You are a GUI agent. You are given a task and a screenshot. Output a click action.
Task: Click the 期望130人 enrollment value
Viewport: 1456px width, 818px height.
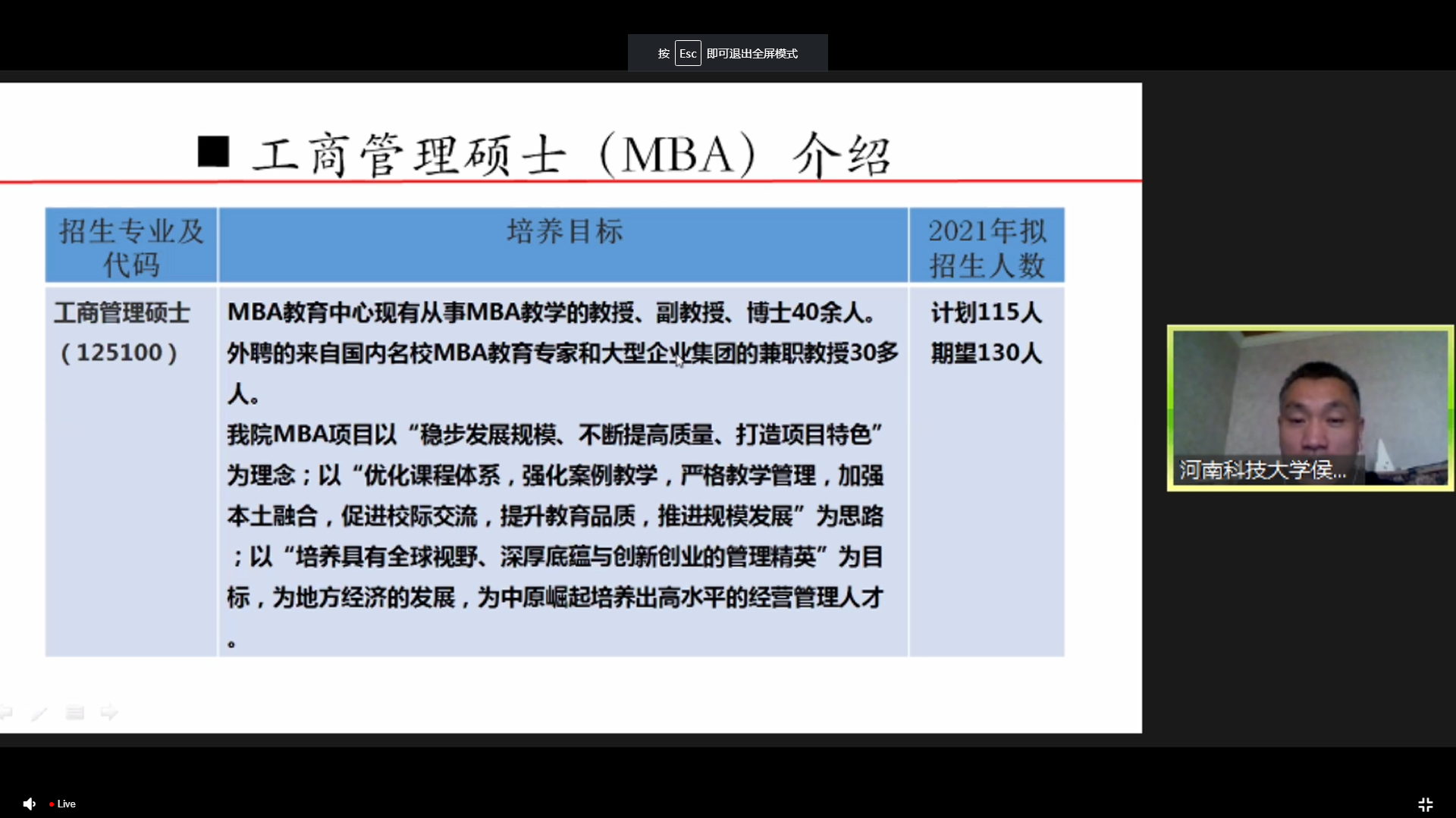pos(987,353)
